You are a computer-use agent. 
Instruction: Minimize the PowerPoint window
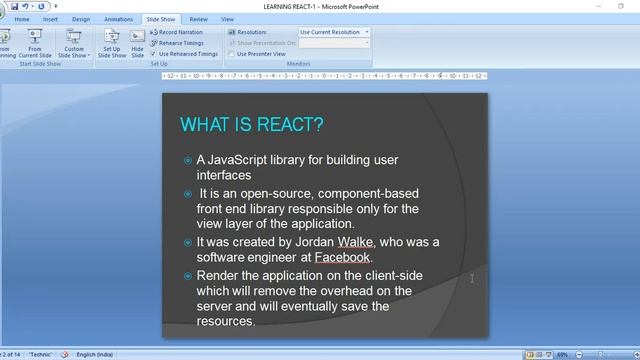tap(598, 6)
